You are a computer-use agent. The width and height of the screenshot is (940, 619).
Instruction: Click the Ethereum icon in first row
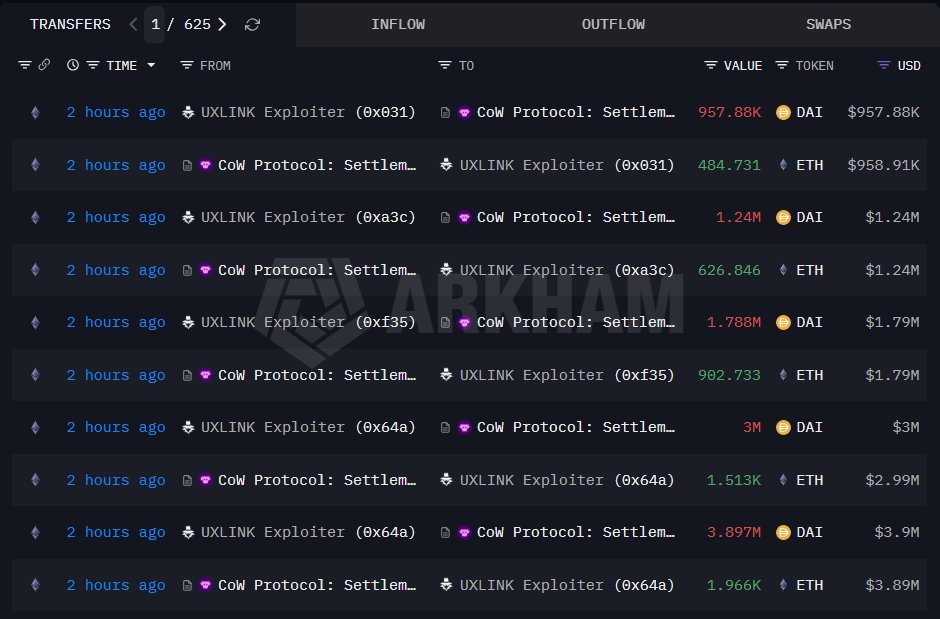pyautogui.click(x=35, y=112)
